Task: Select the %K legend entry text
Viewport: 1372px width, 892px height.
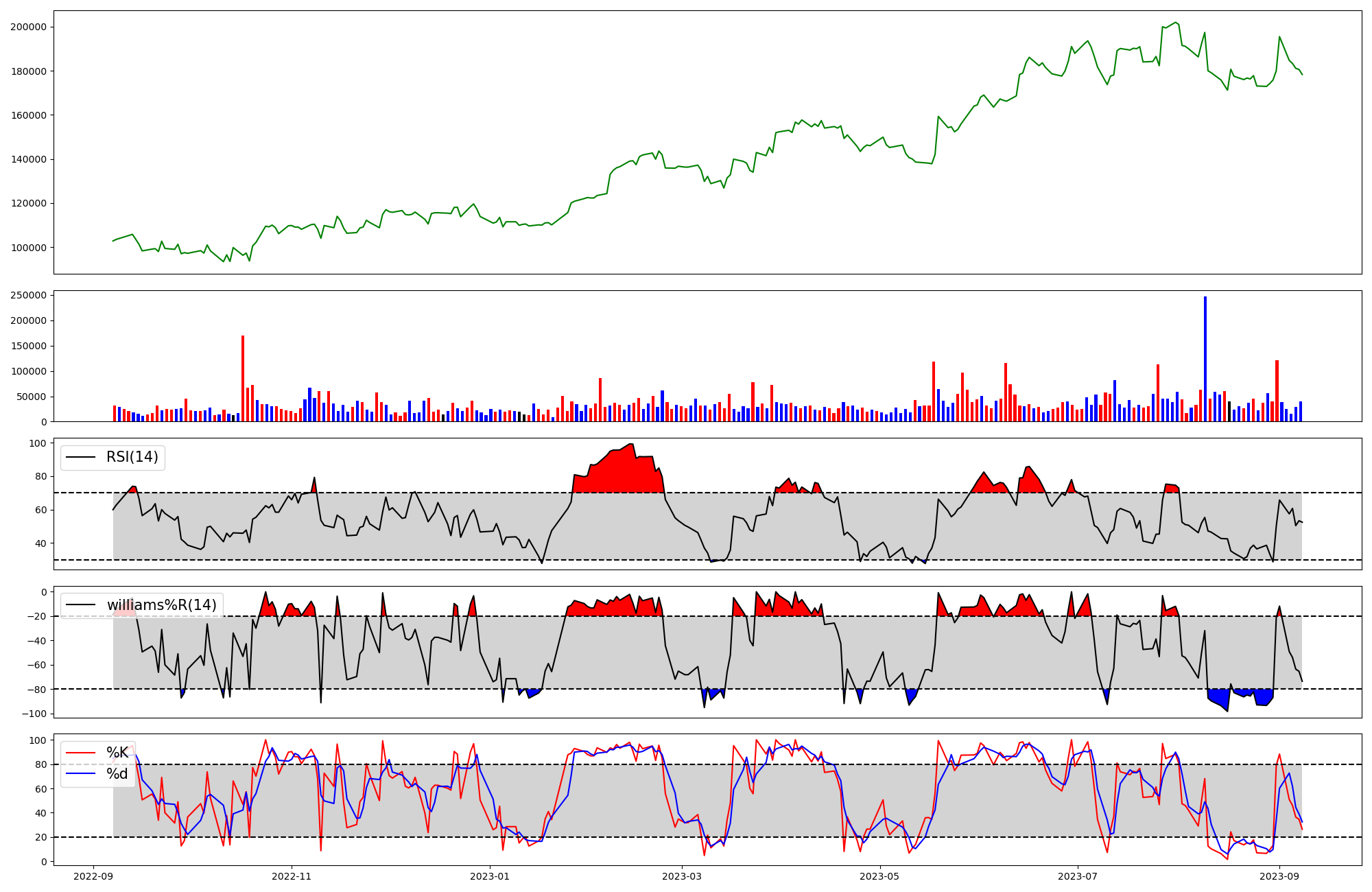Action: tap(117, 753)
